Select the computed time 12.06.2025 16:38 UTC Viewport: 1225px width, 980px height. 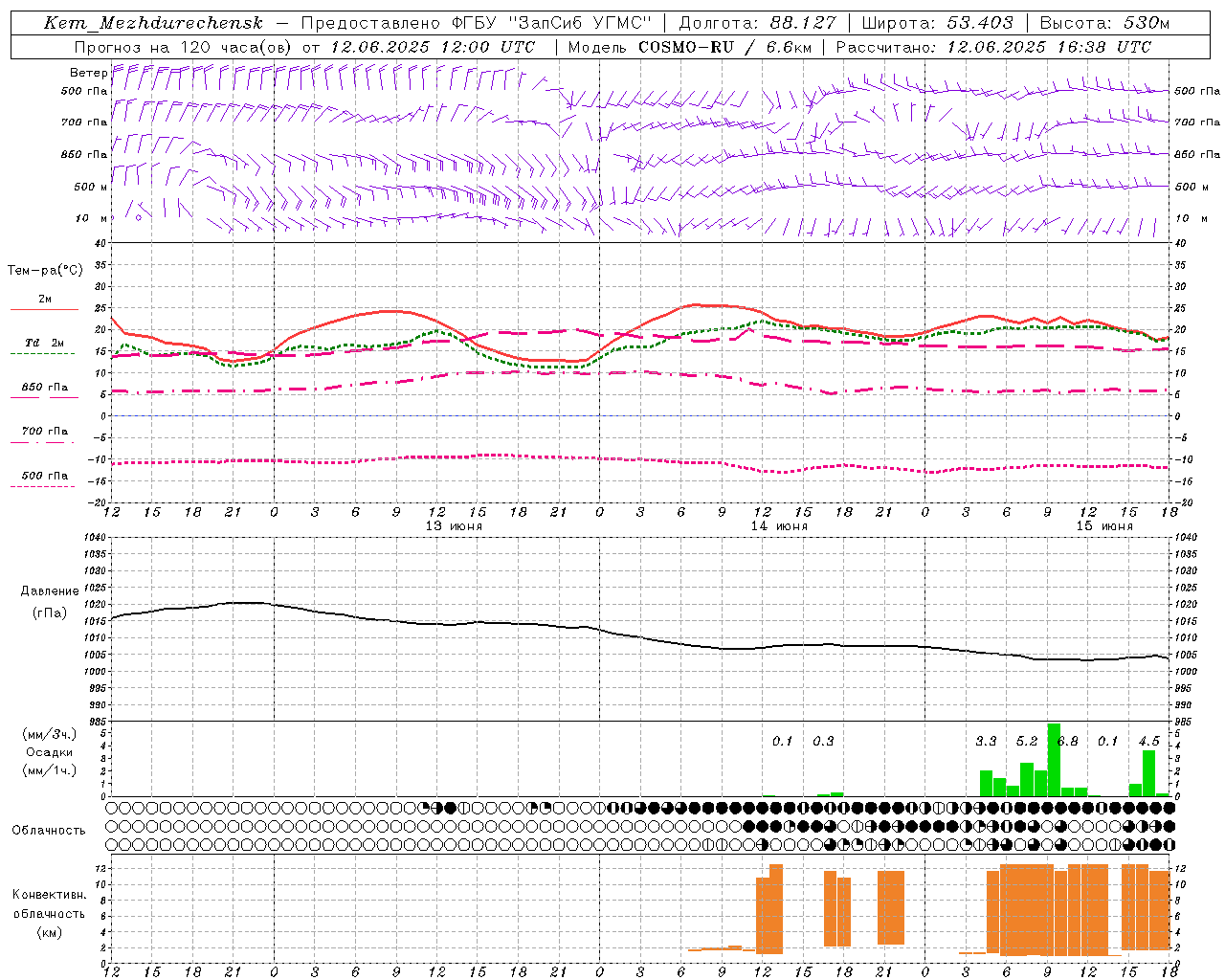tap(1049, 47)
